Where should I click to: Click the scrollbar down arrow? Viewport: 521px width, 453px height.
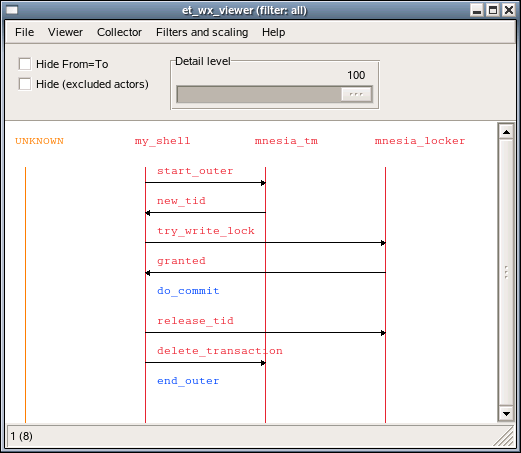coord(506,414)
